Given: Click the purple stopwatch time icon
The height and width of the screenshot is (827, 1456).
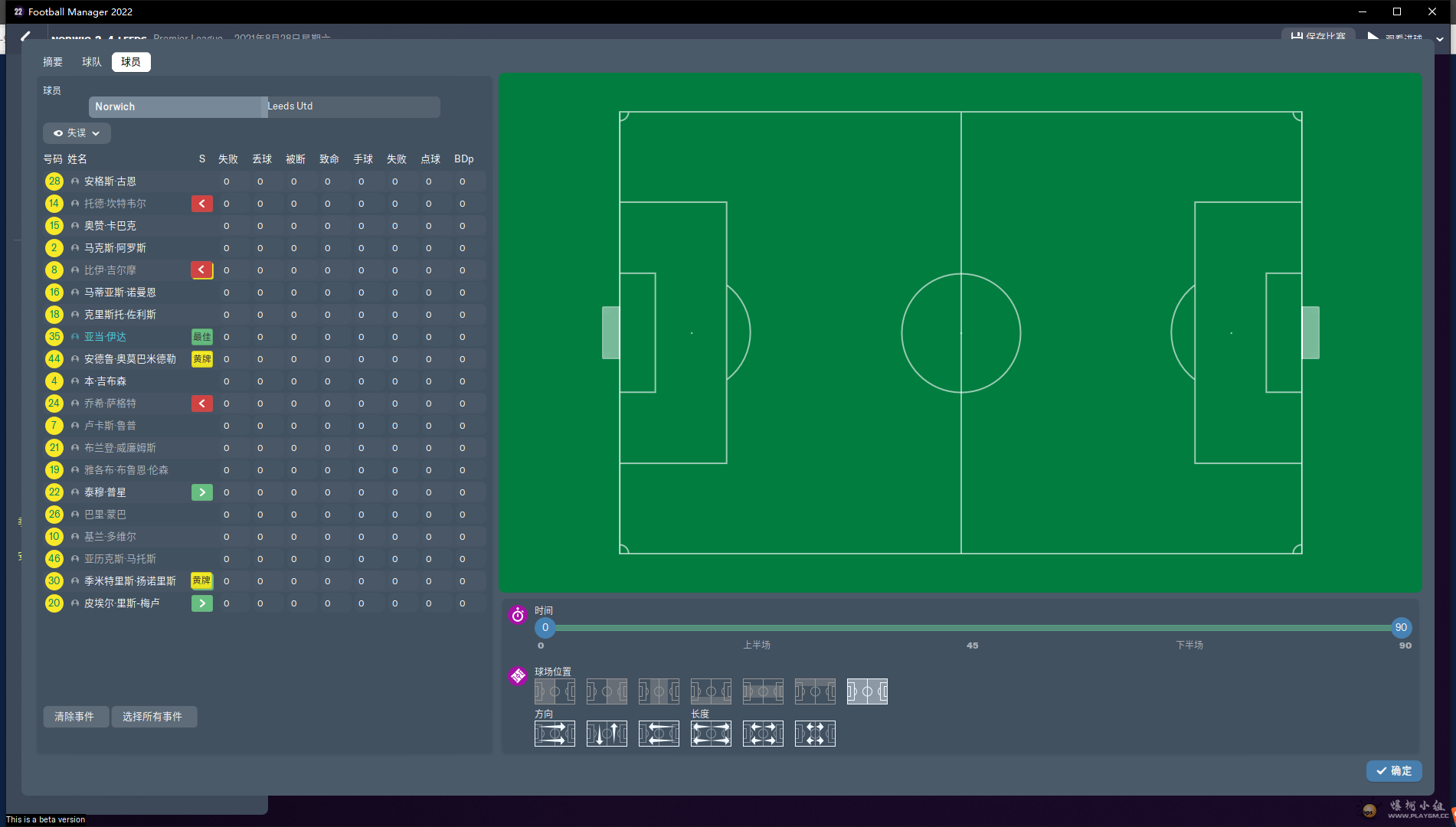Looking at the screenshot, I should [x=518, y=615].
